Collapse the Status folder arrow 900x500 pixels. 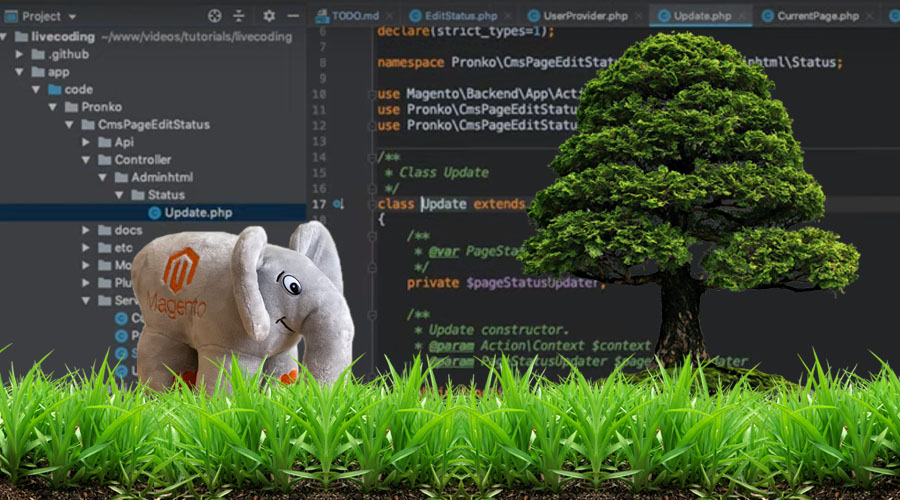[119, 195]
